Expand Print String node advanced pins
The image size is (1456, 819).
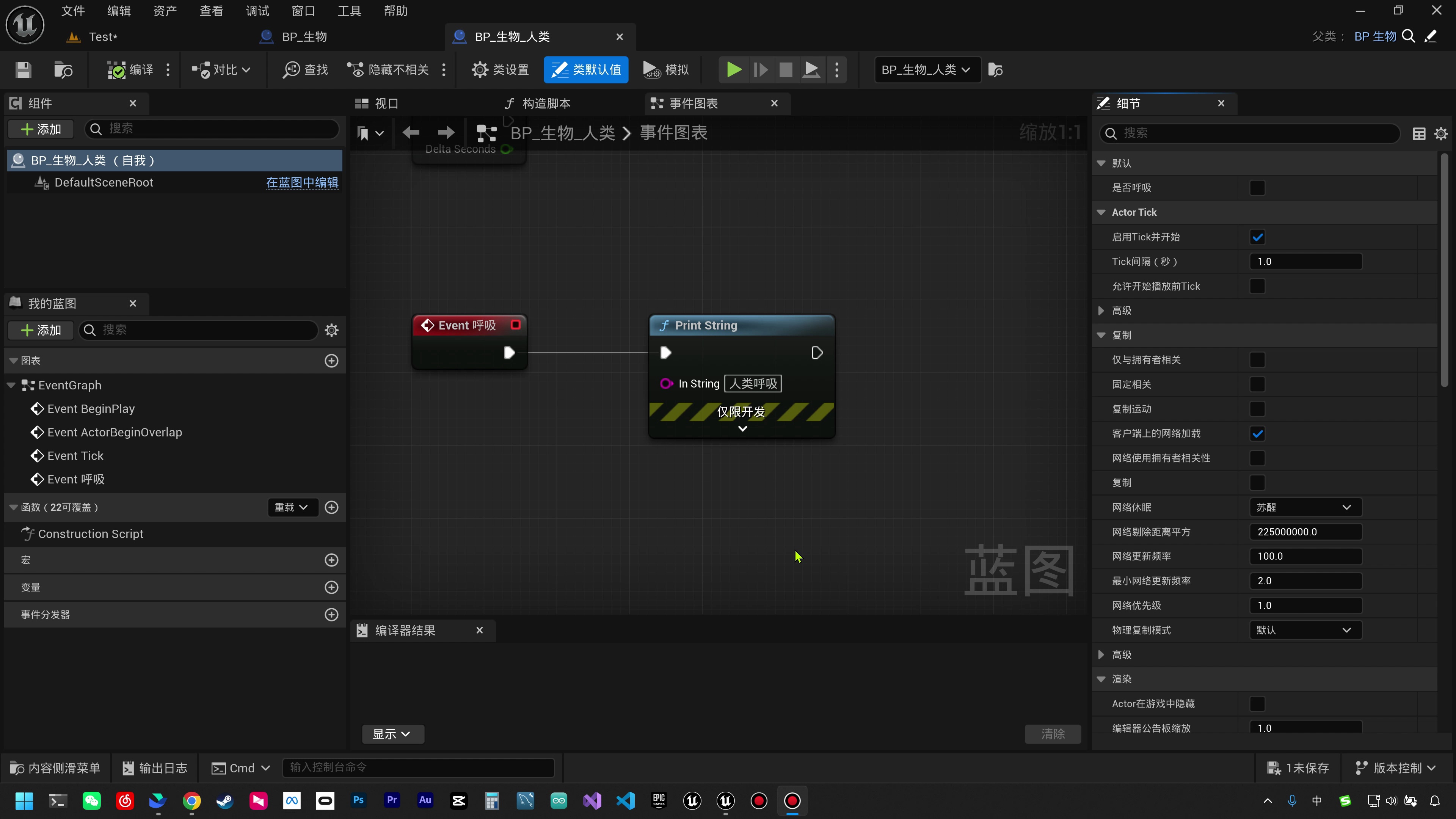(x=743, y=428)
